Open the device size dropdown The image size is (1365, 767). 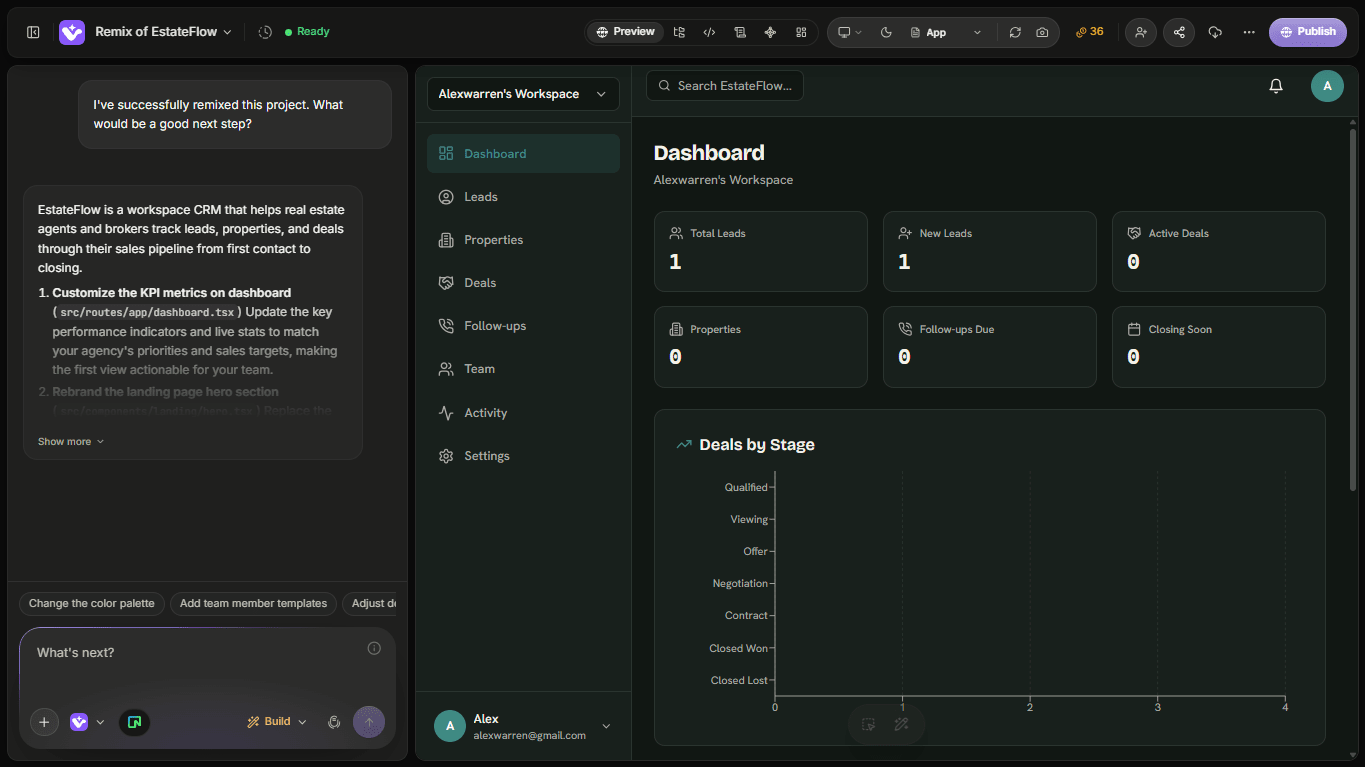pyautogui.click(x=850, y=32)
